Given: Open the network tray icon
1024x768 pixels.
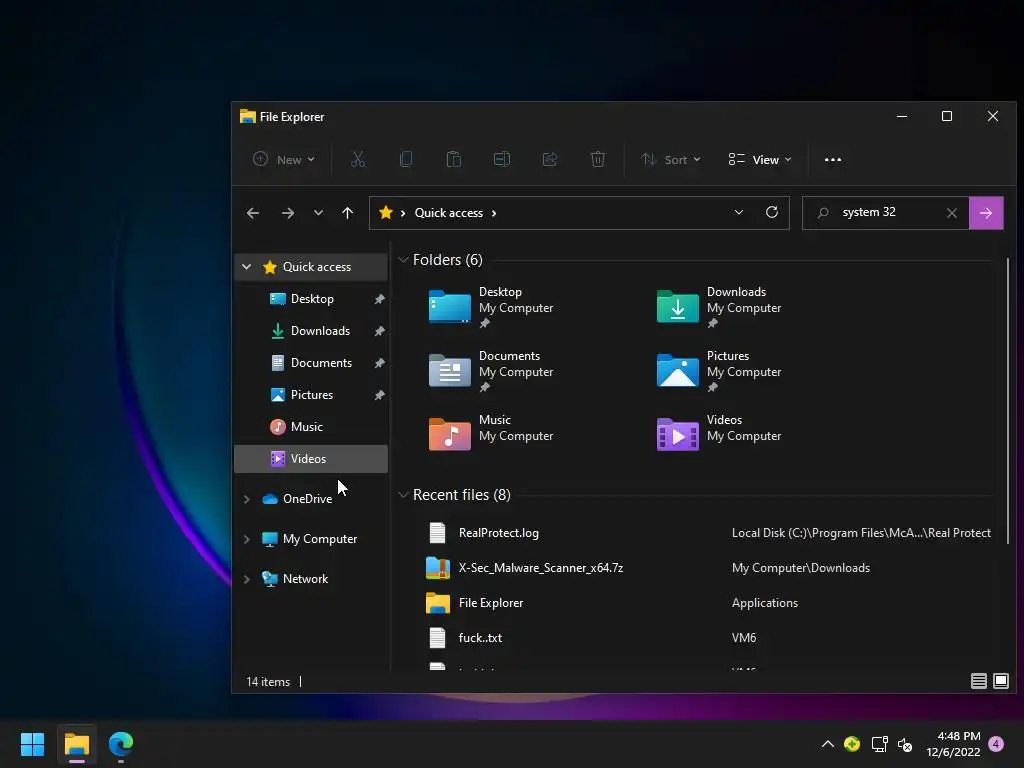Looking at the screenshot, I should coord(880,744).
